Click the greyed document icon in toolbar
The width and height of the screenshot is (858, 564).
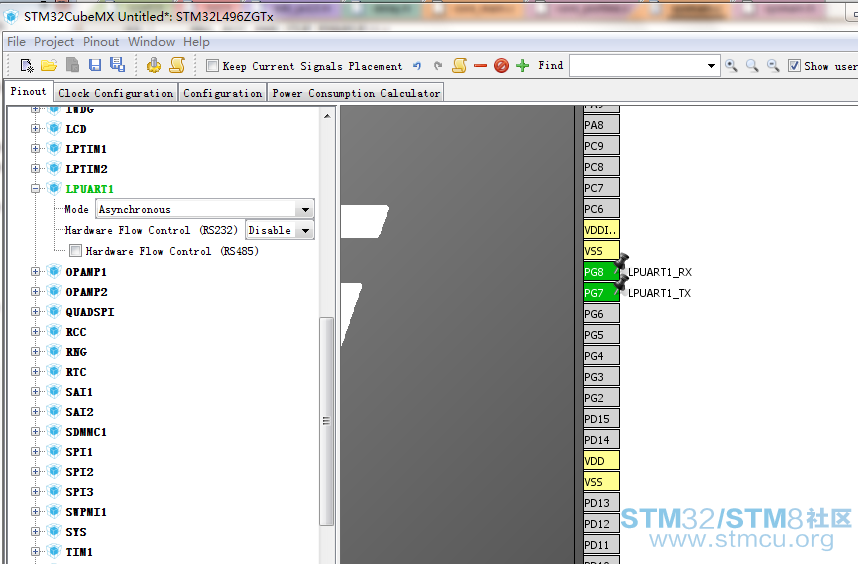pyautogui.click(x=72, y=65)
